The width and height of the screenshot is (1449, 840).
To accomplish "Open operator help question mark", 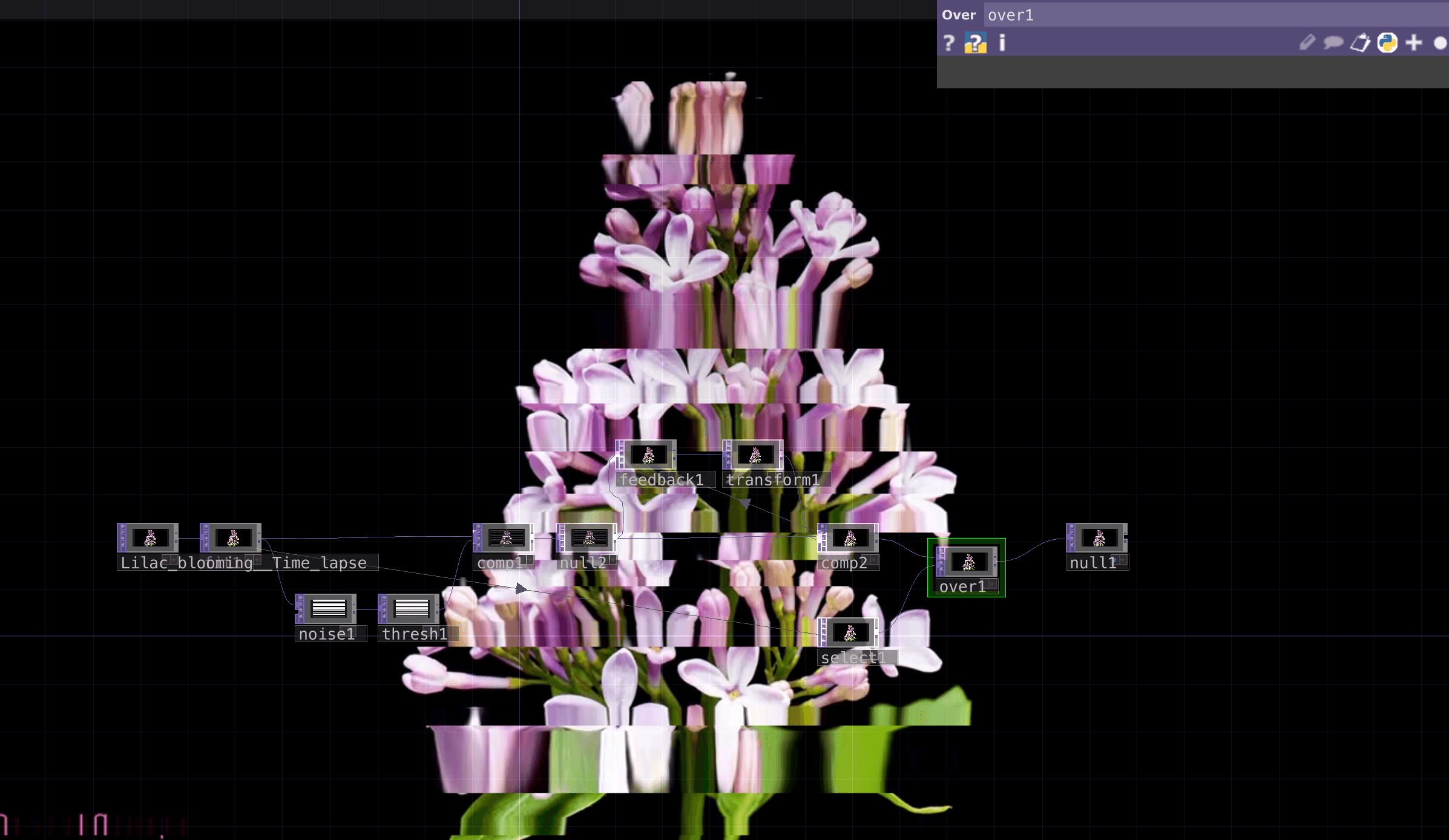I will (x=948, y=43).
